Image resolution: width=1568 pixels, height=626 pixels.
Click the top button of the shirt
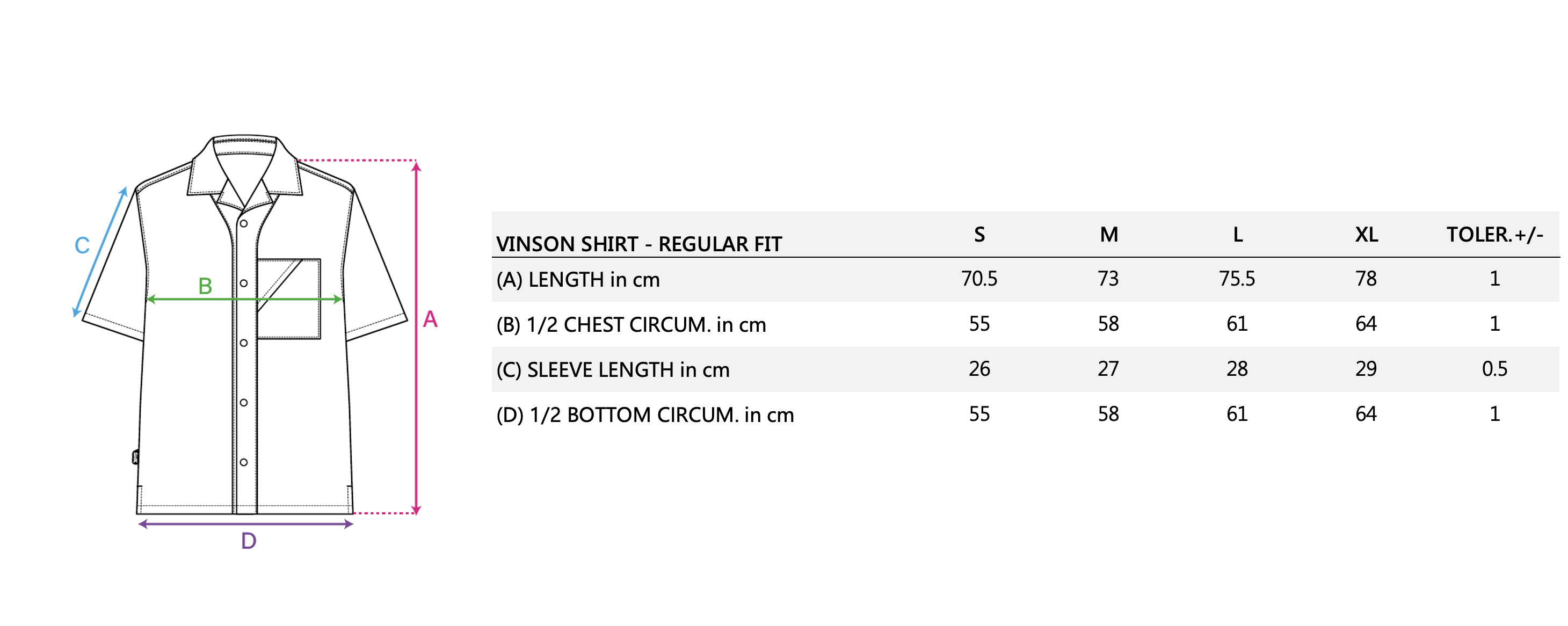pos(243,223)
